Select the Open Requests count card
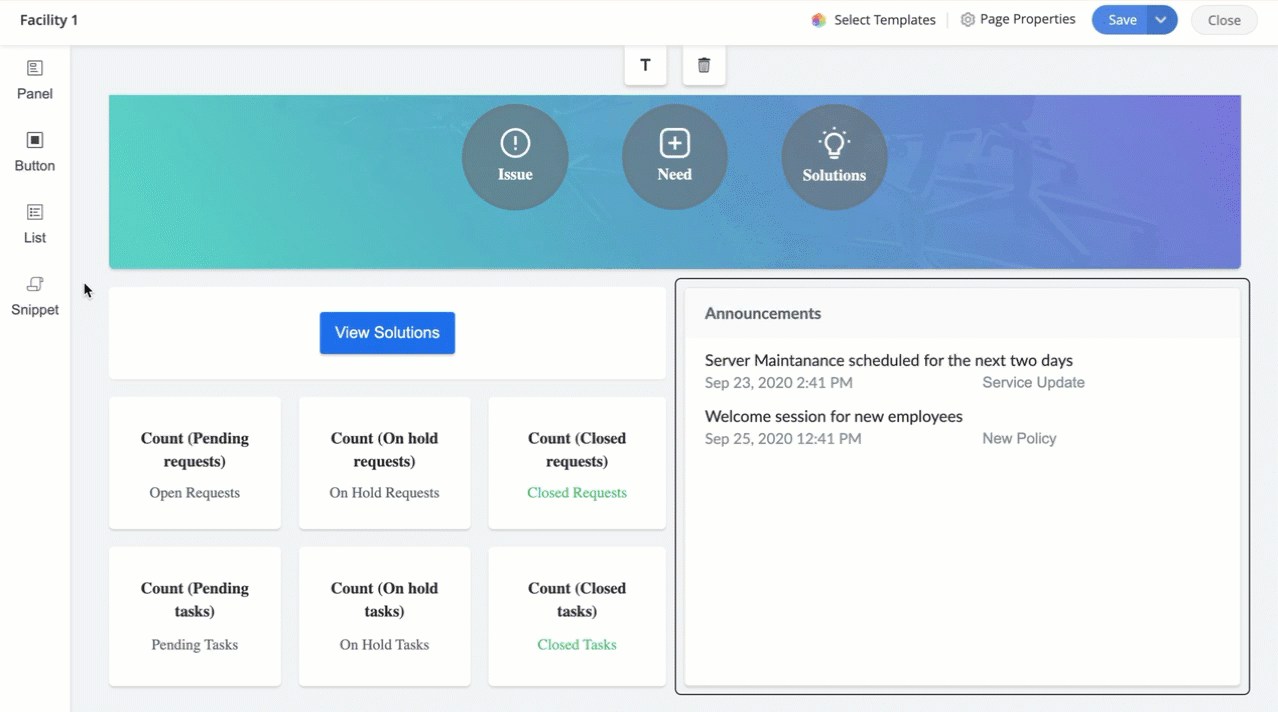Screen dimensions: 1278x712 pos(195,463)
